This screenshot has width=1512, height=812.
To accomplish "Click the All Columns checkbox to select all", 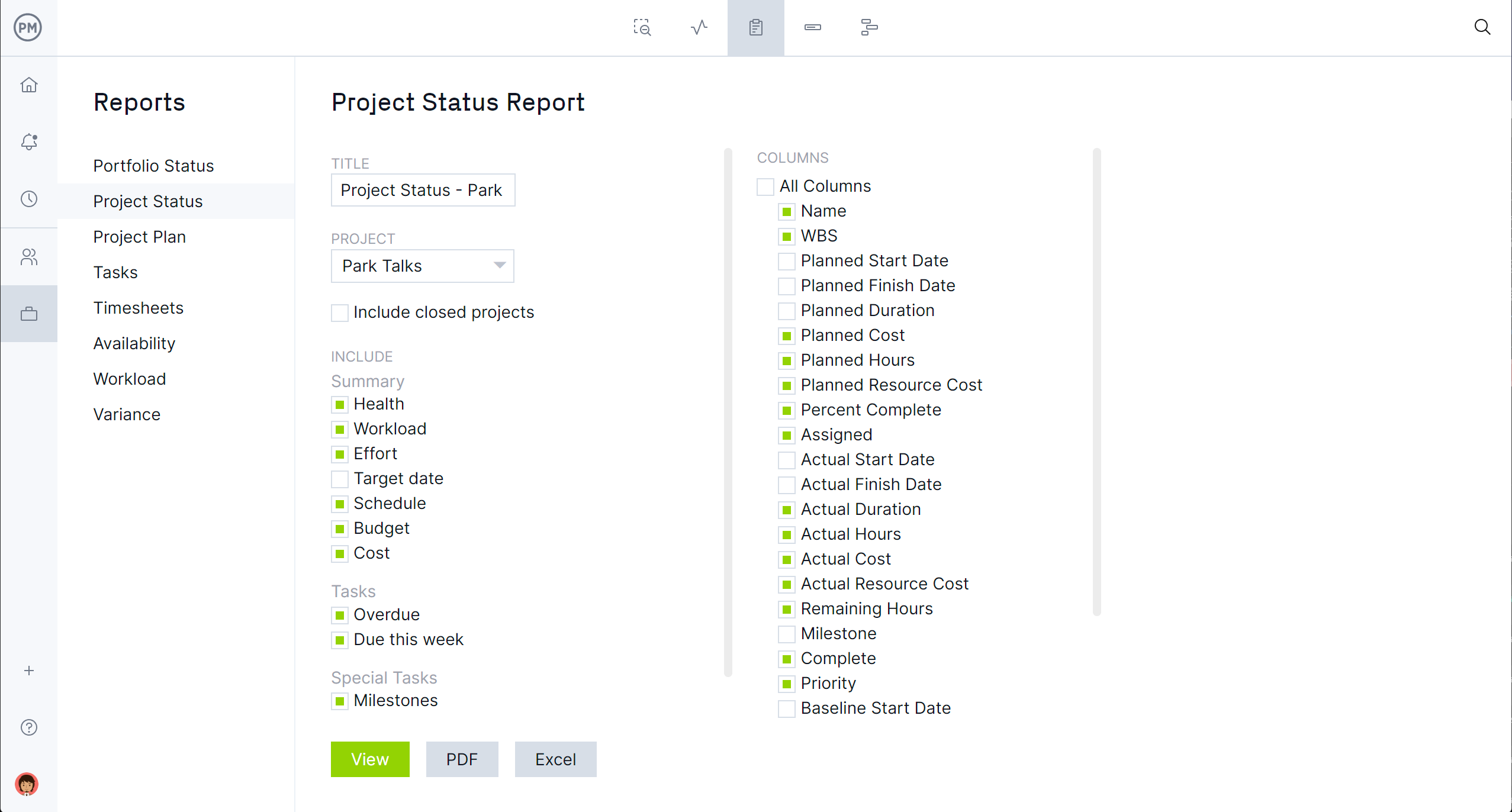I will [x=766, y=186].
